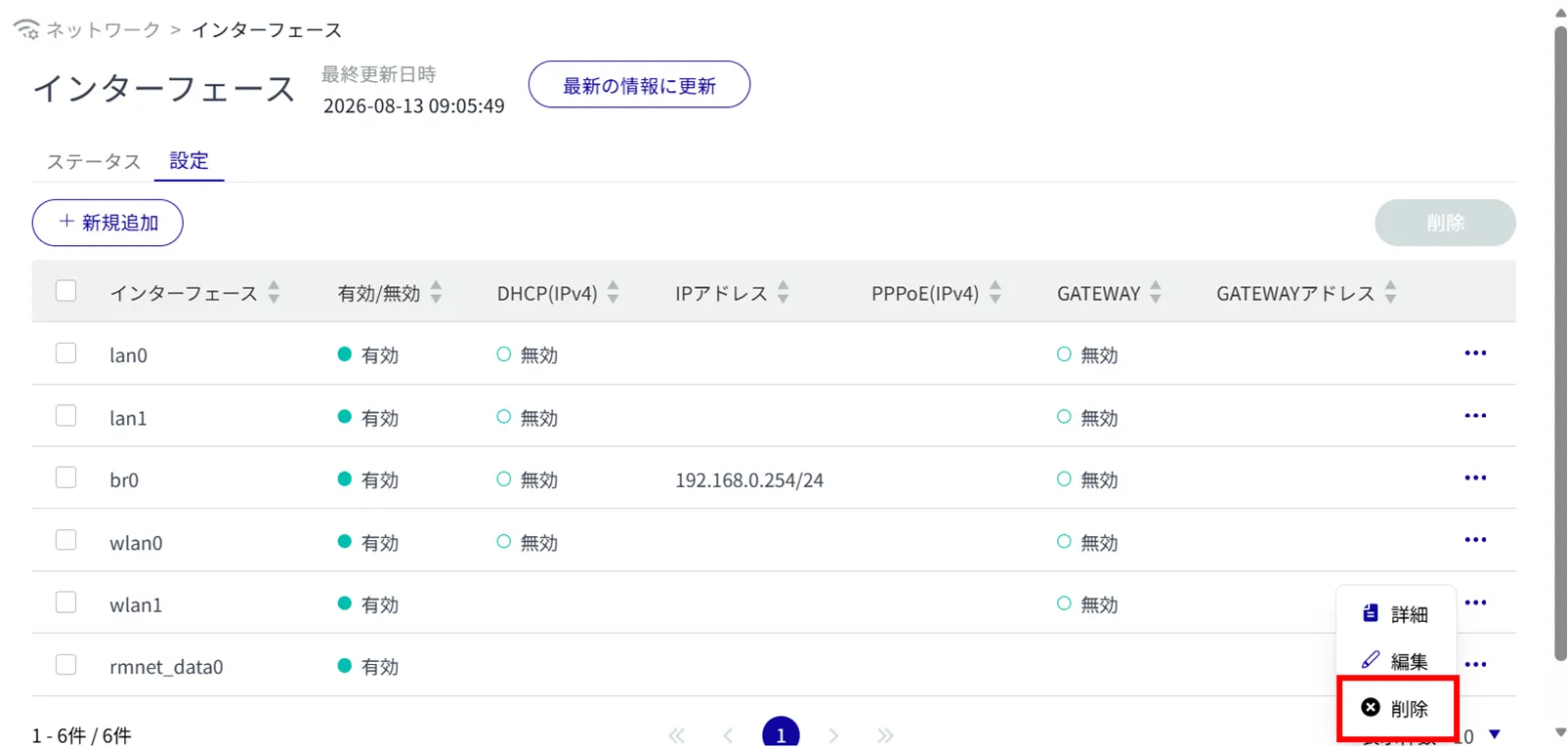Choose 削除 in the context menu
The width and height of the screenshot is (1568, 747).
pyautogui.click(x=1396, y=708)
